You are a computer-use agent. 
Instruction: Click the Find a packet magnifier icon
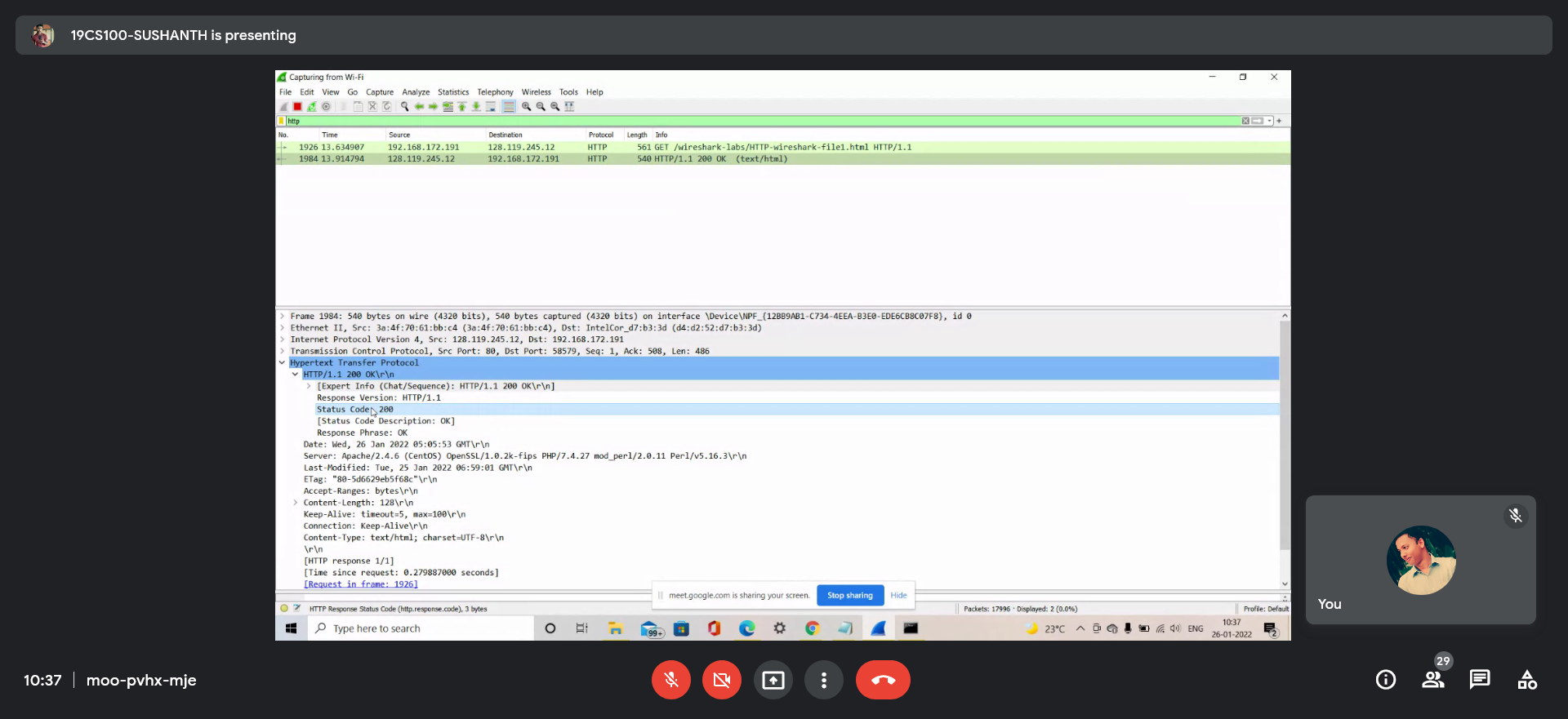coord(404,107)
